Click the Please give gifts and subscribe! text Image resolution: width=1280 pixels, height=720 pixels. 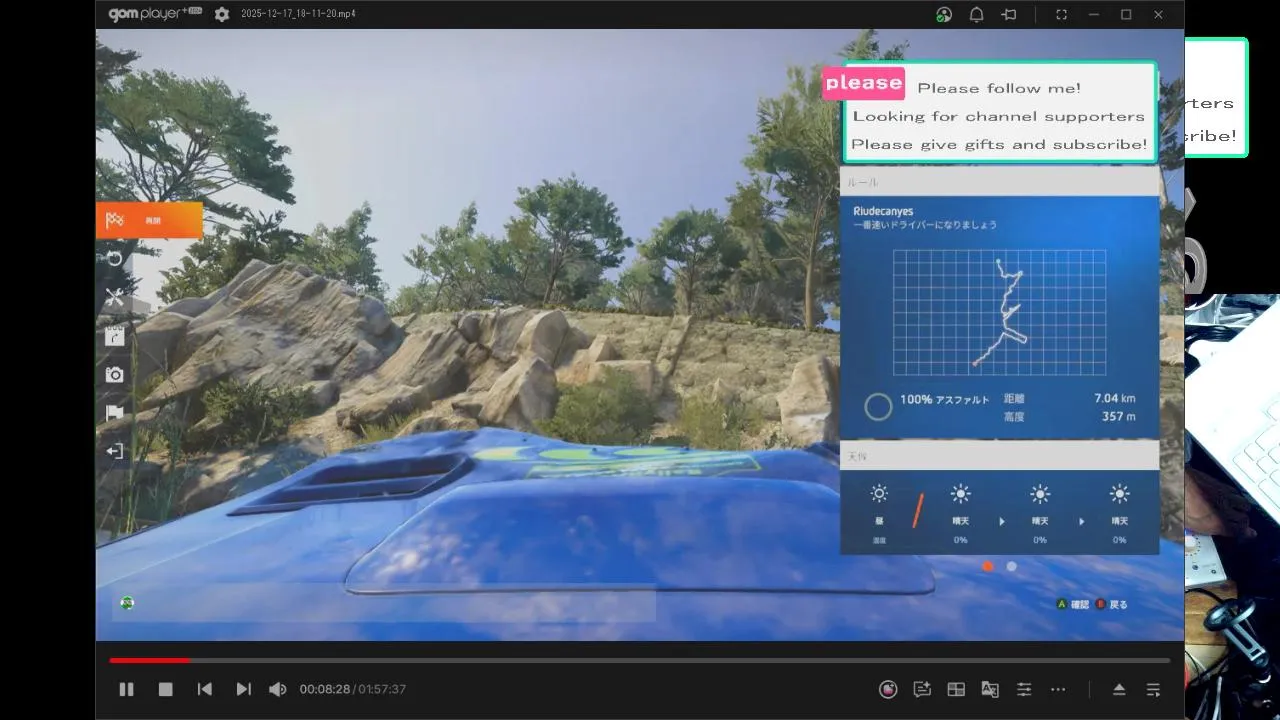click(999, 144)
